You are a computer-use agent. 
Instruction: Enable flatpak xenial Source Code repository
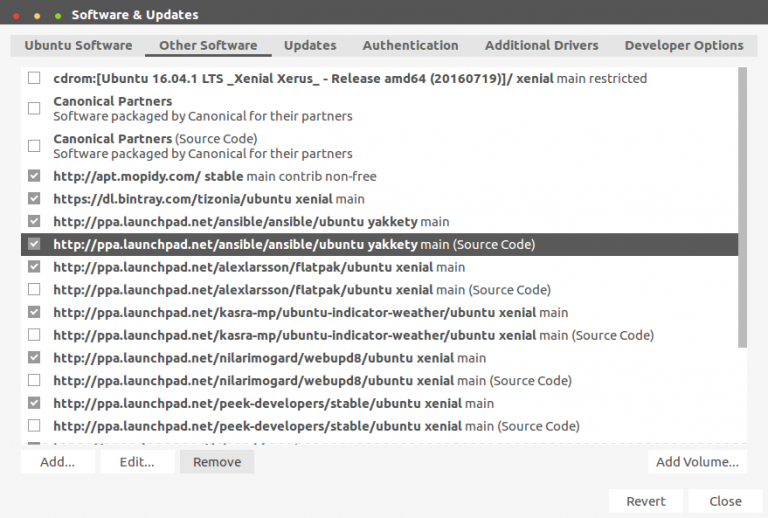(x=35, y=290)
